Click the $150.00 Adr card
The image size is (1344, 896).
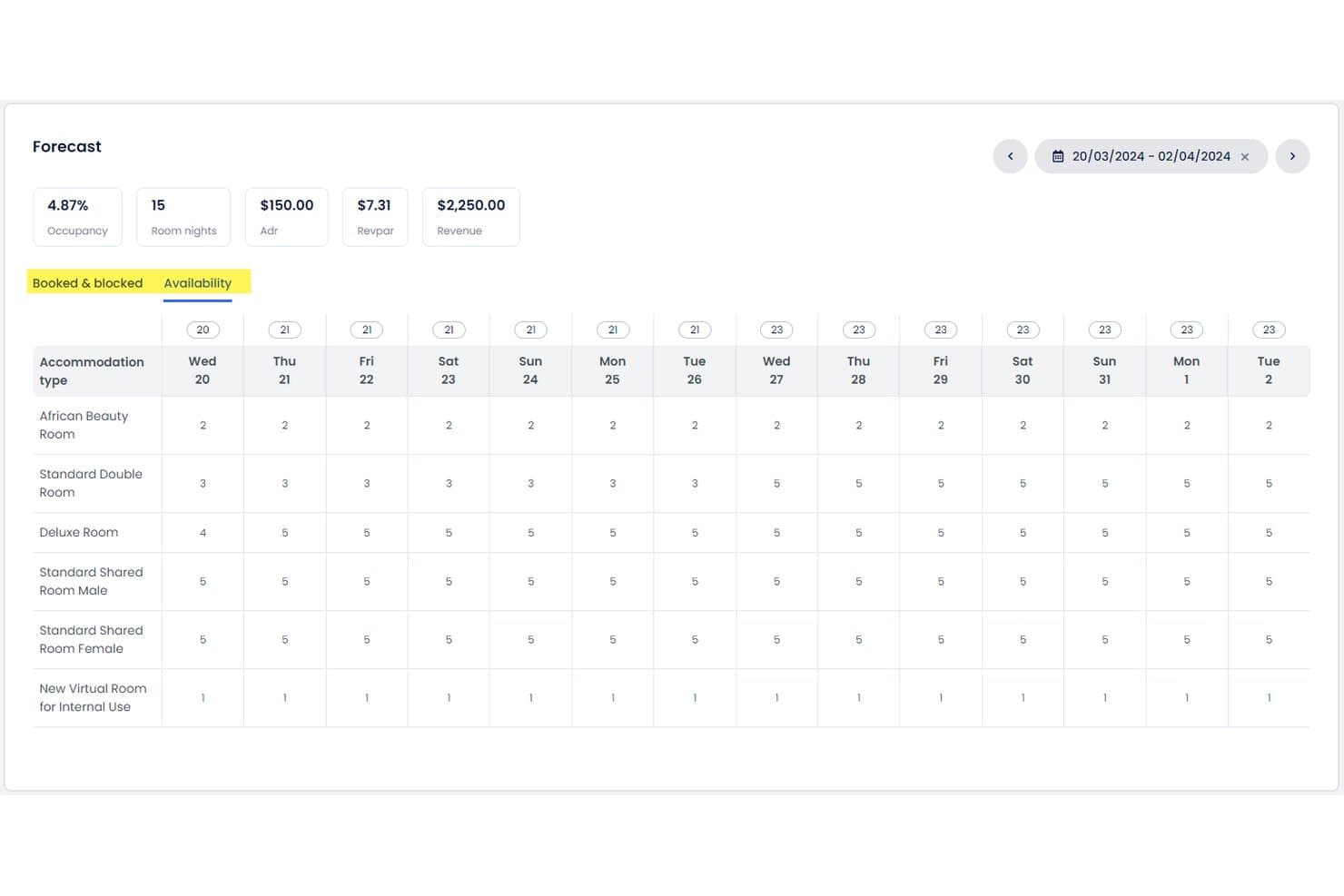[x=286, y=217]
